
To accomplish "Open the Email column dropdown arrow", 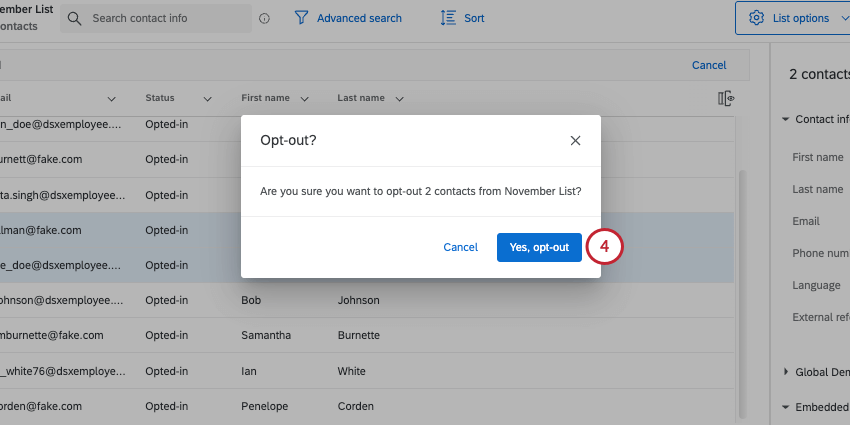I will click(112, 99).
